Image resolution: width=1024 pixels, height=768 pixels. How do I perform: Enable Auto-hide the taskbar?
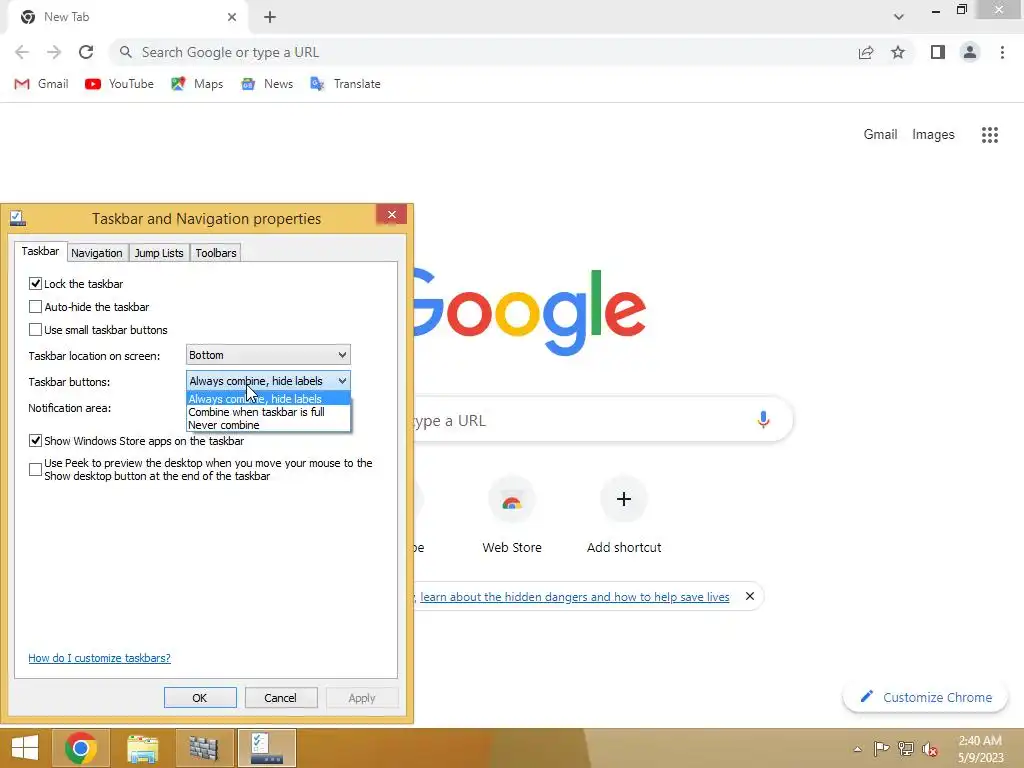click(35, 306)
